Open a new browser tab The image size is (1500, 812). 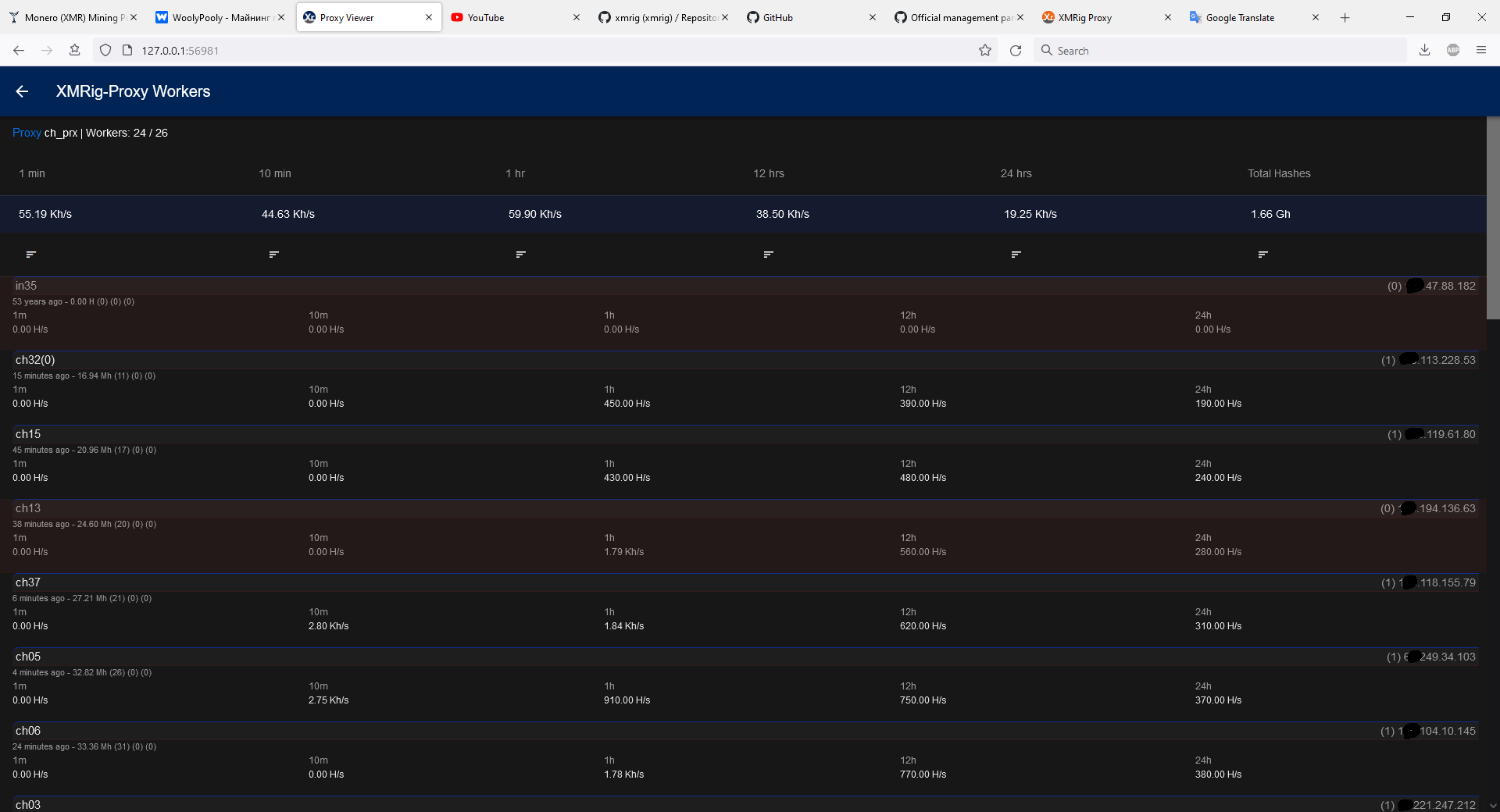tap(1345, 17)
